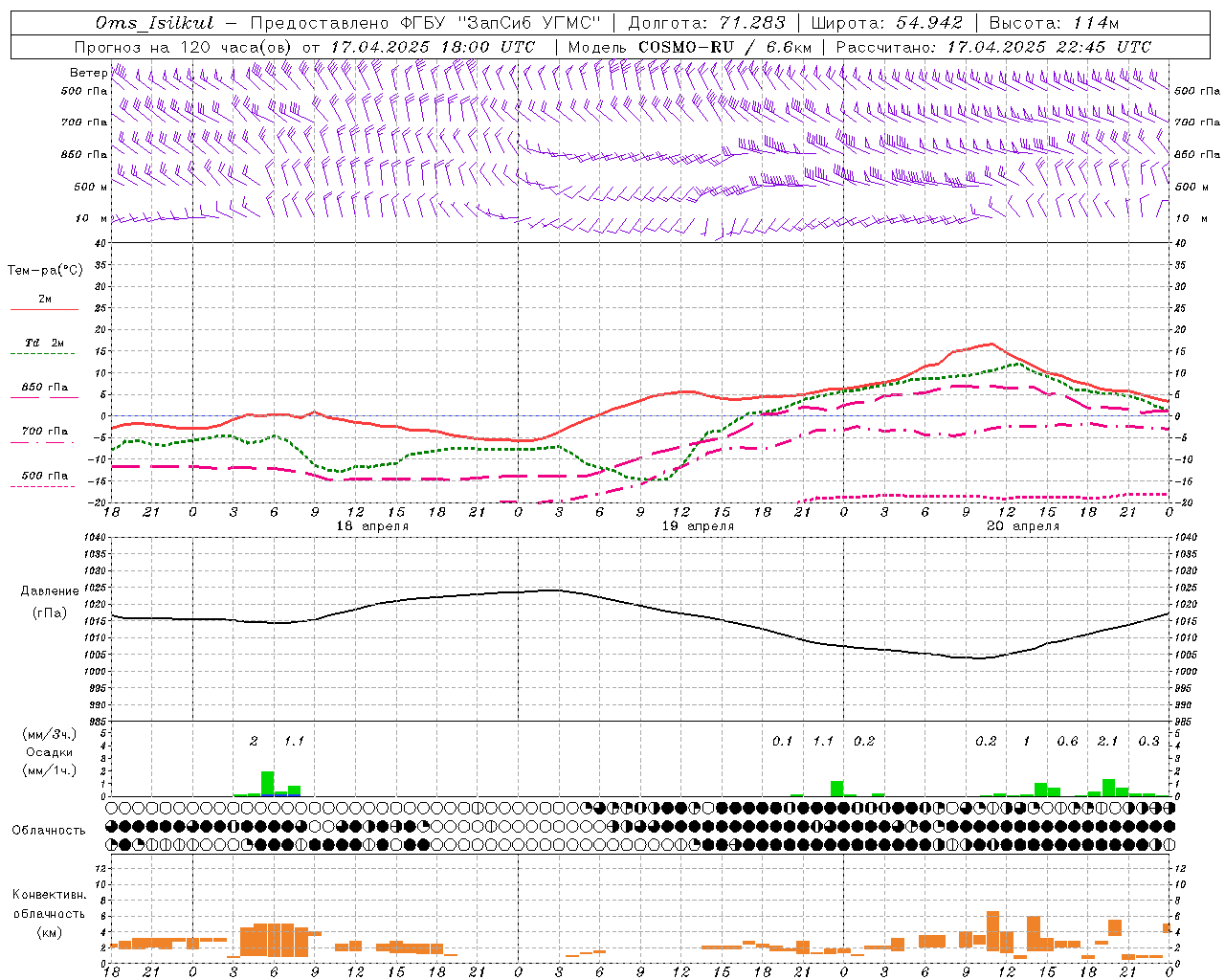1225x980 pixels.
Task: Click the 2м temperature legend entry
Action: pyautogui.click(x=45, y=299)
